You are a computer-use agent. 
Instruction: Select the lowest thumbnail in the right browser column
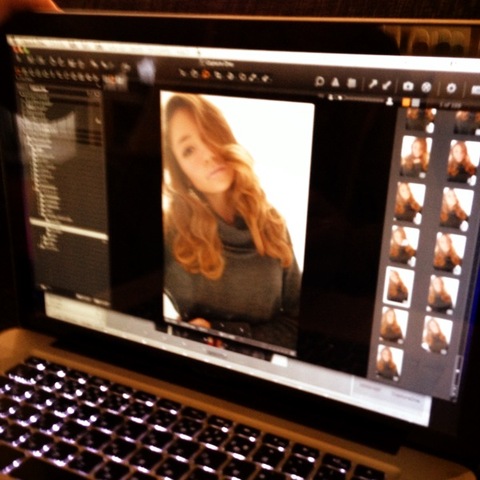(x=437, y=335)
